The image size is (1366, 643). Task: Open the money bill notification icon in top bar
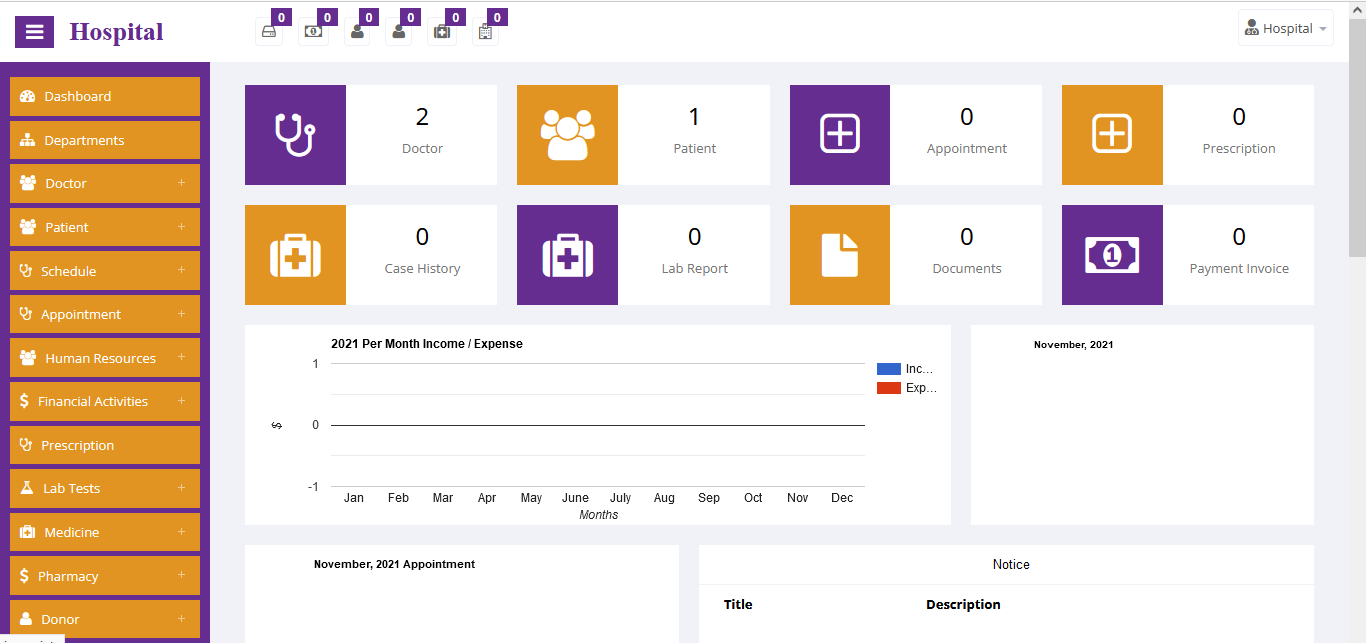(x=313, y=32)
